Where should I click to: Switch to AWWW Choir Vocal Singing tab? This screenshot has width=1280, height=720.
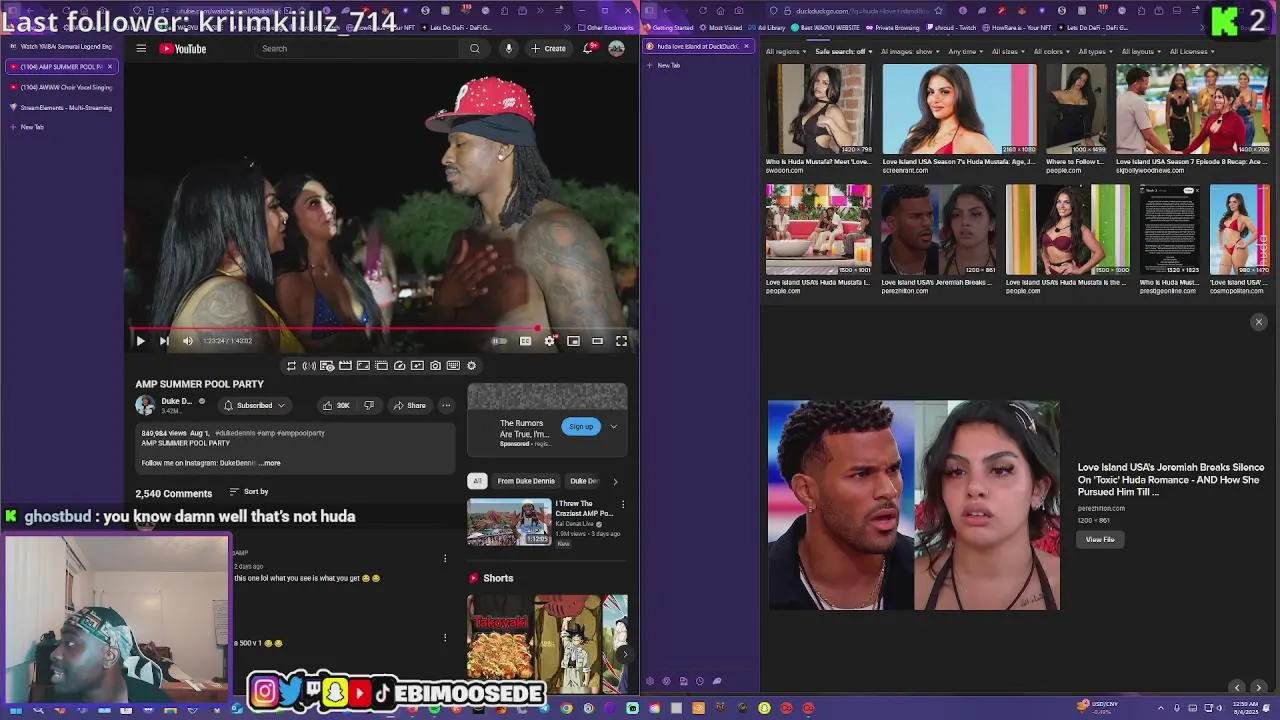60,87
